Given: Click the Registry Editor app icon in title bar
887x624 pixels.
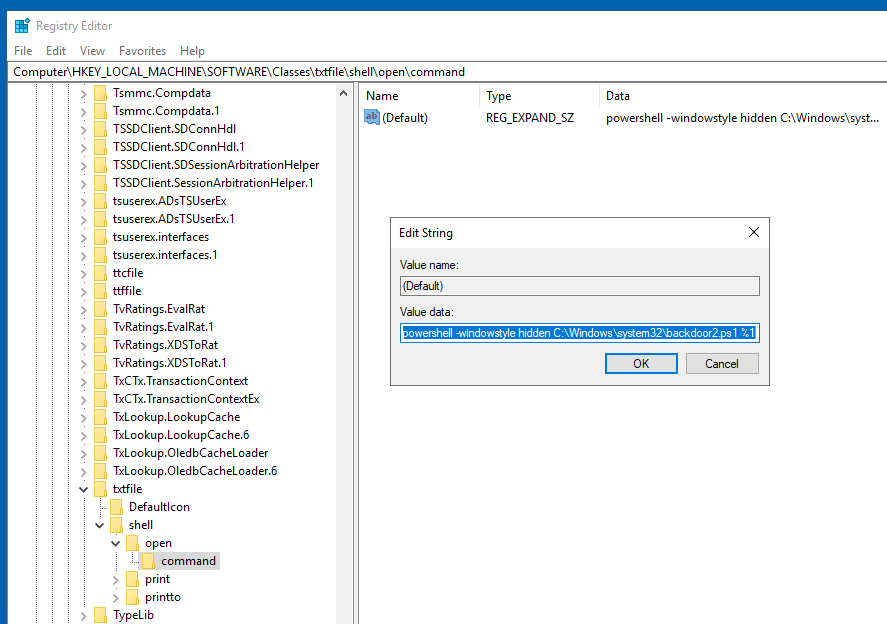Looking at the screenshot, I should 21,26.
